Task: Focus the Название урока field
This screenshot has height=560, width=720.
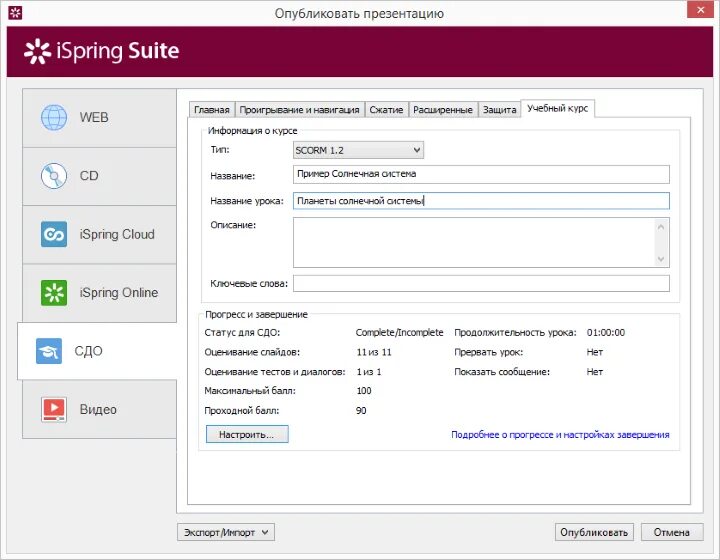Action: (481, 201)
